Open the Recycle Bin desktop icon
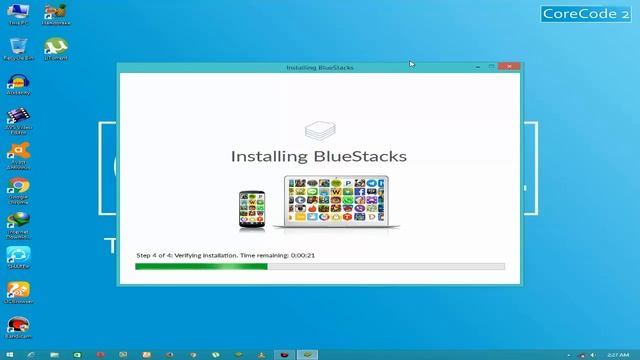This screenshot has width=640, height=360. 18,49
